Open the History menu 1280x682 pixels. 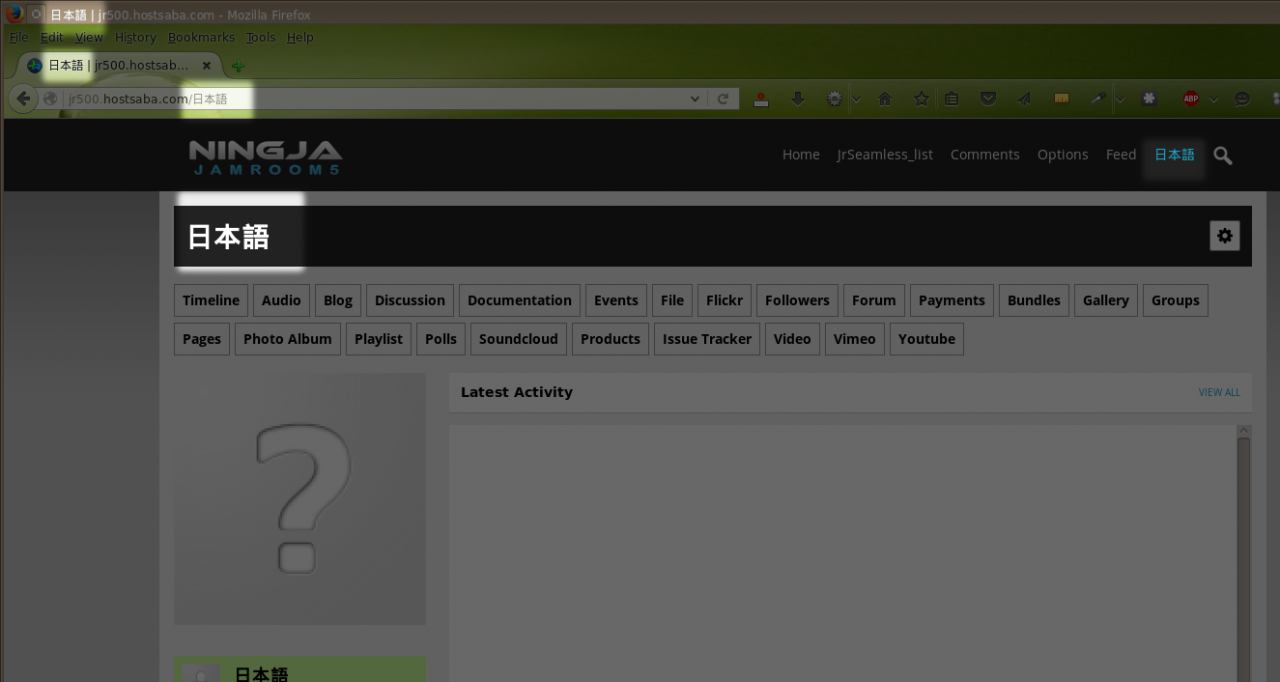pos(135,37)
